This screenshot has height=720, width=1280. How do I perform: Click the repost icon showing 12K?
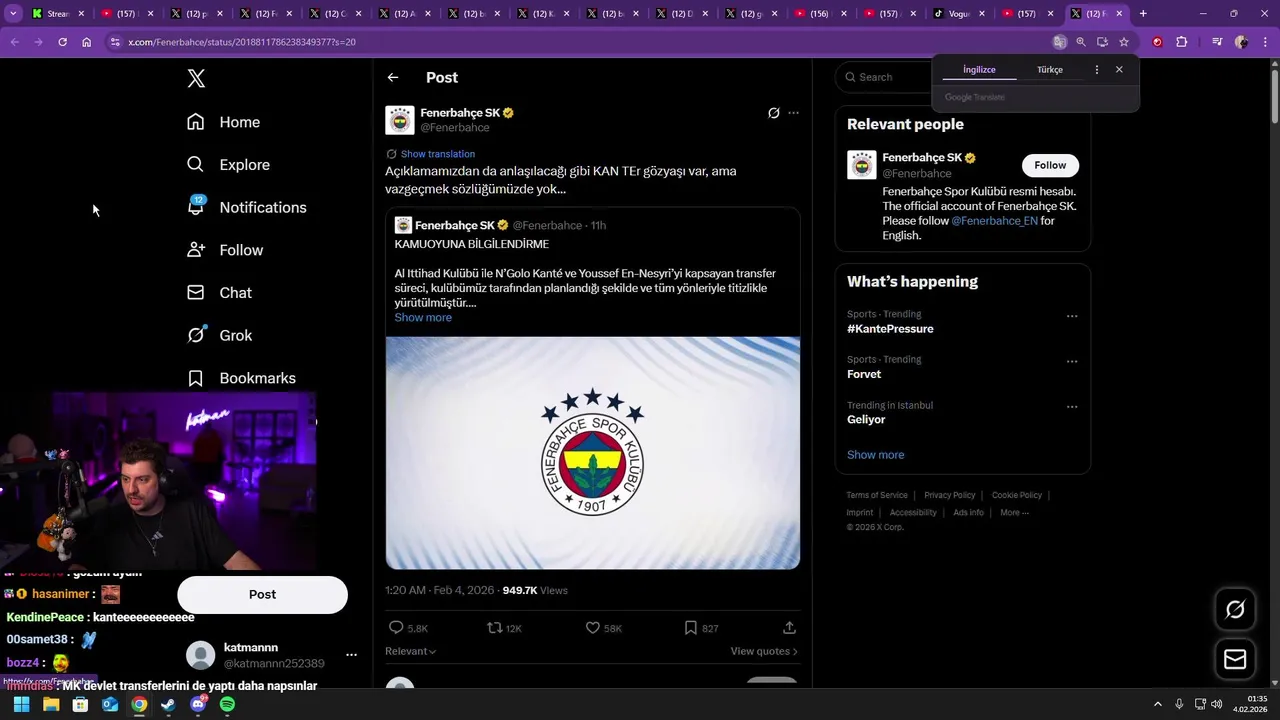point(494,628)
